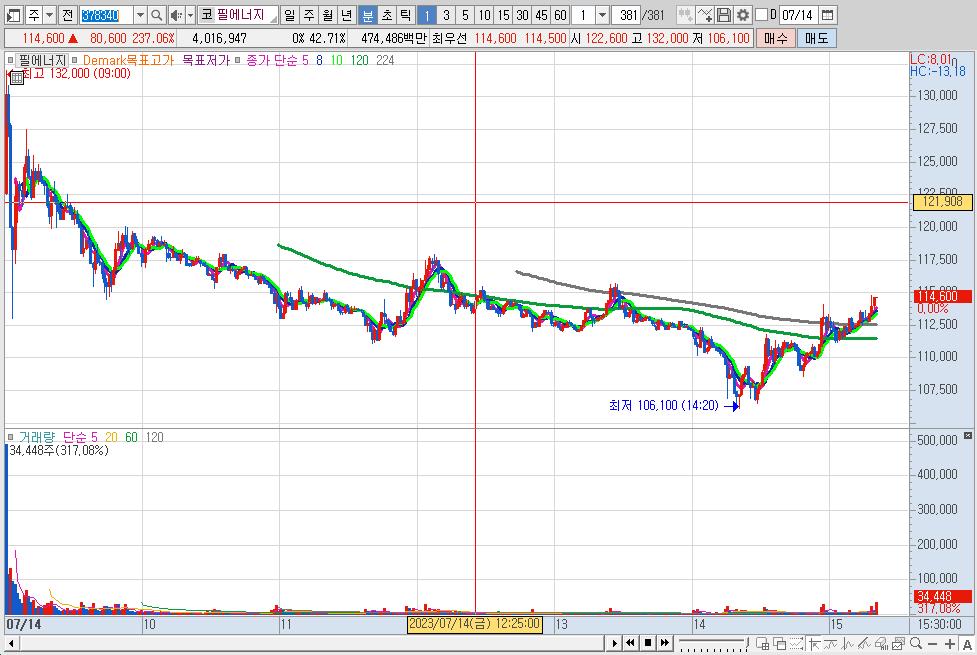
Task: Toggle the 종가 단순 moving average marker
Action: point(238,60)
